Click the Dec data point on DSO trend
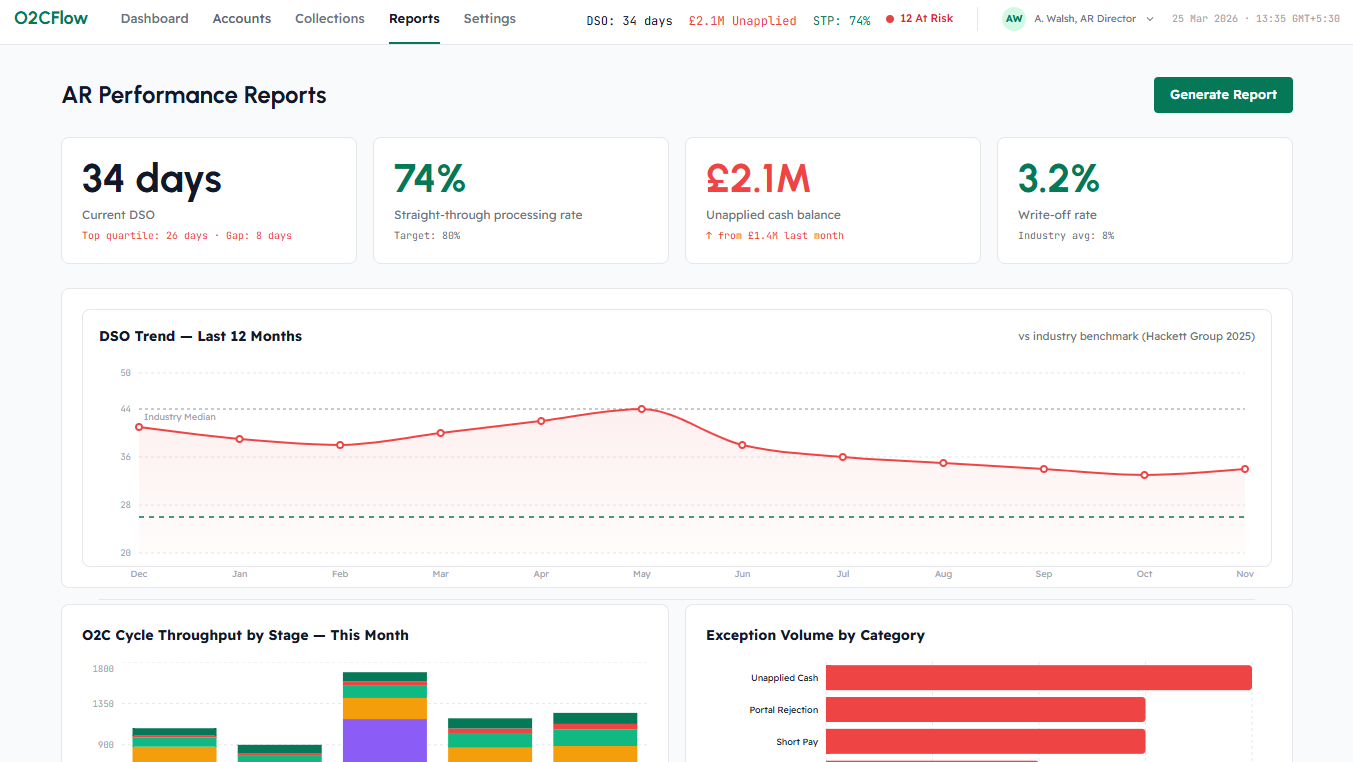The width and height of the screenshot is (1353, 762). 139,427
